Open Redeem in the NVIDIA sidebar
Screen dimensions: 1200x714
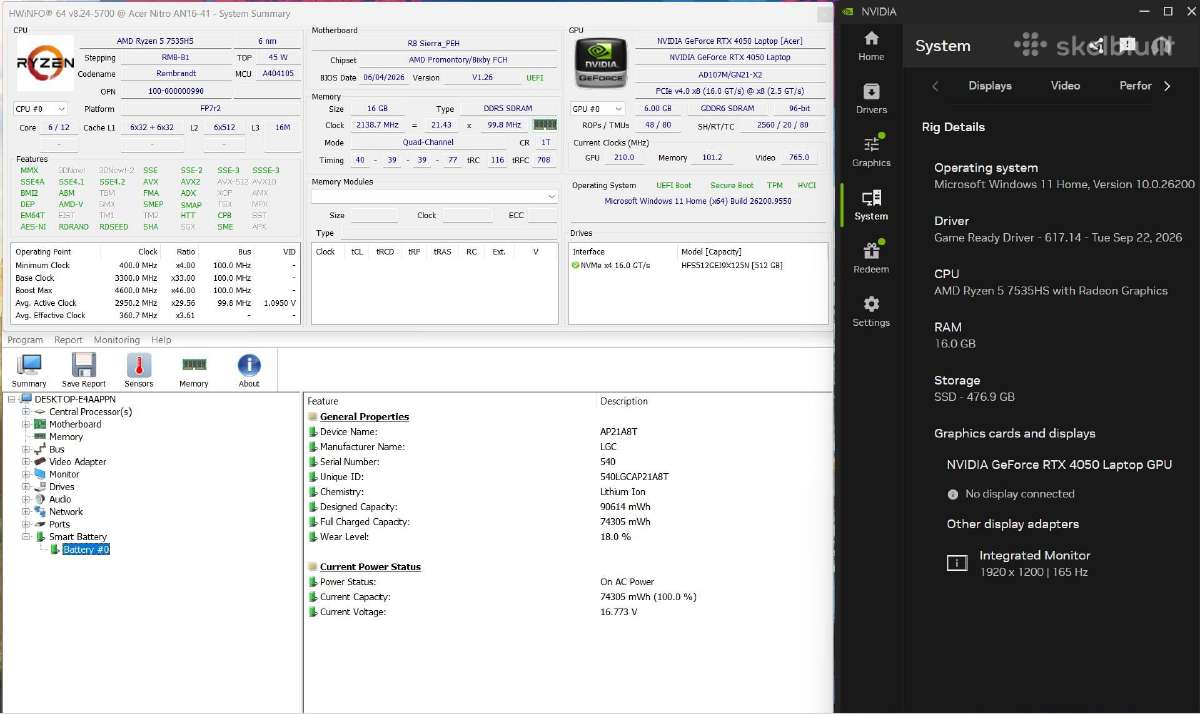coord(871,257)
